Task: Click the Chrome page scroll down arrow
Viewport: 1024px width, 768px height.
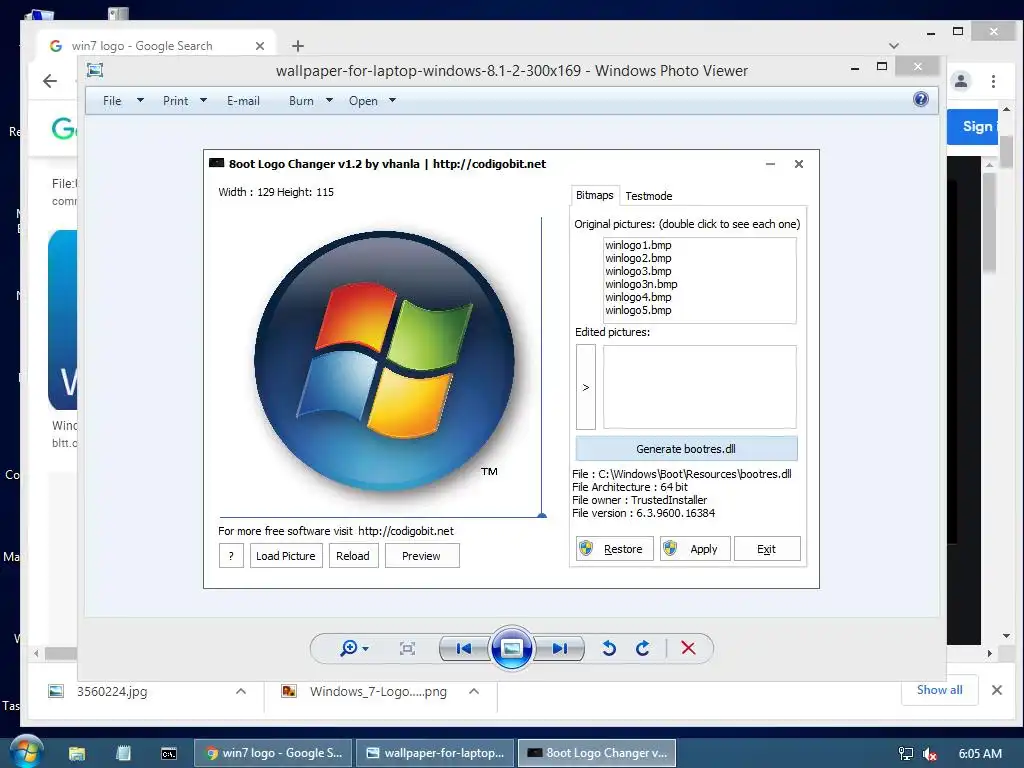Action: click(x=1006, y=635)
